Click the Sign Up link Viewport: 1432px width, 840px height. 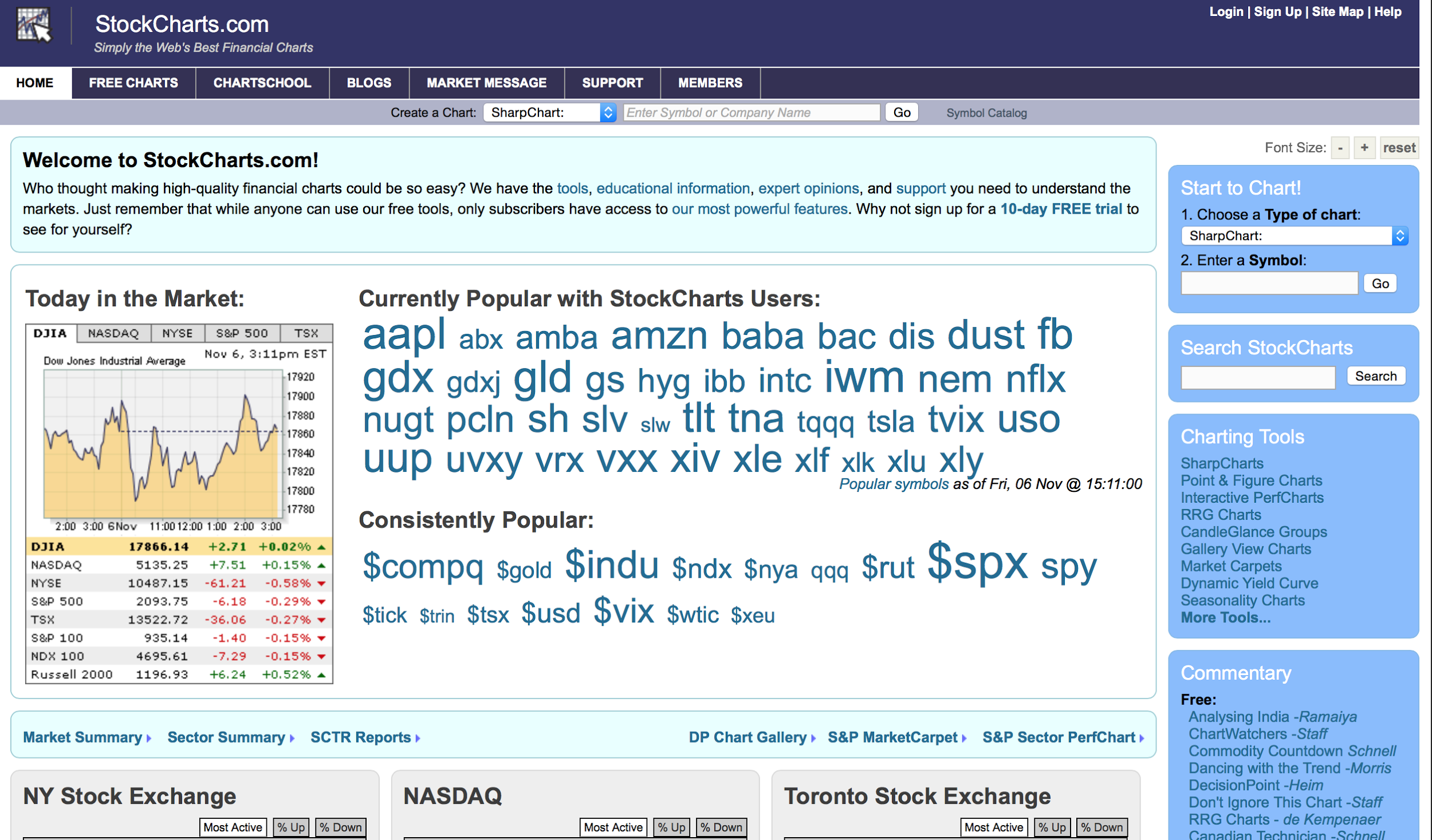click(x=1277, y=12)
